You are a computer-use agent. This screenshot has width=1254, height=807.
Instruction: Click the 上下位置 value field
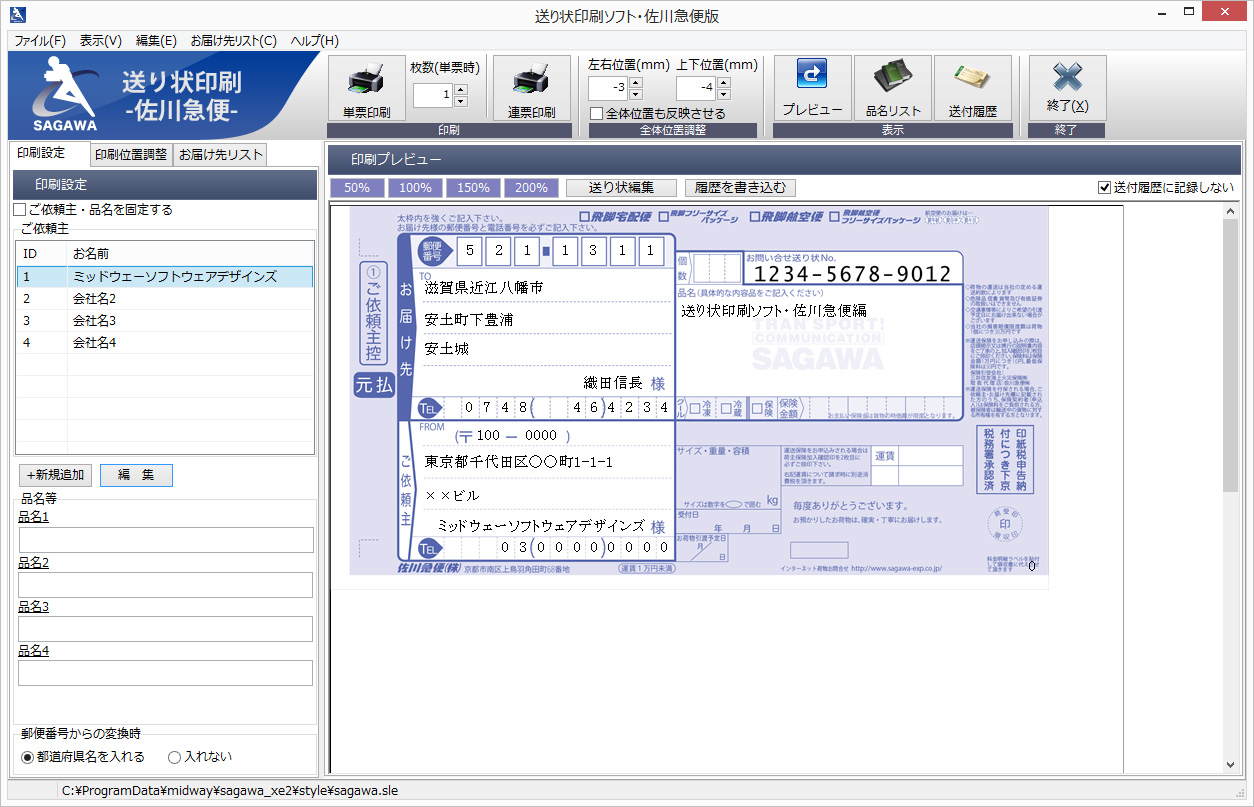click(x=696, y=87)
